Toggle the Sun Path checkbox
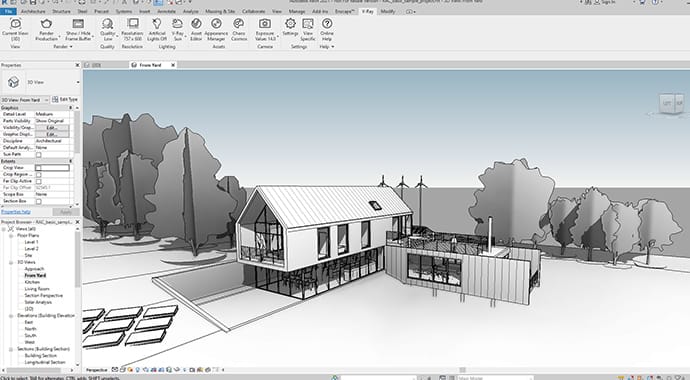Viewport: 690px width, 380px height. pyautogui.click(x=39, y=154)
